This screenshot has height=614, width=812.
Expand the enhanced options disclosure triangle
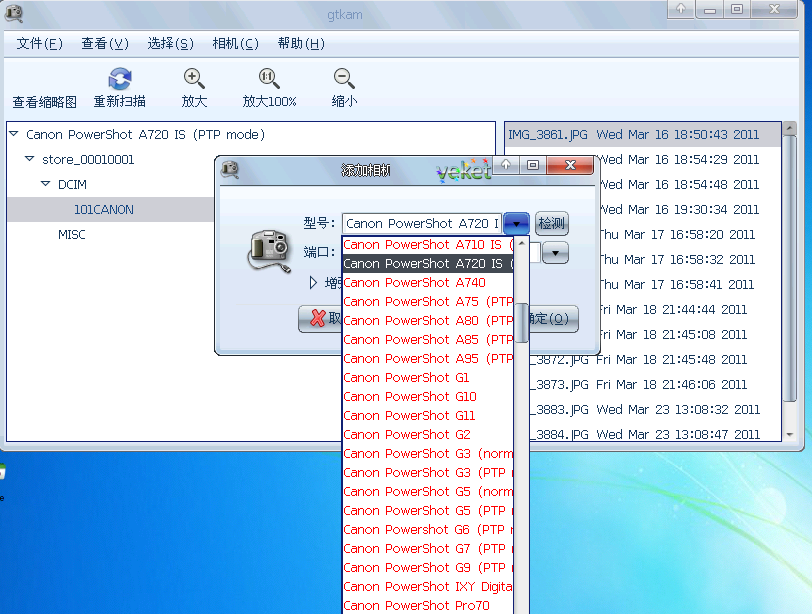click(x=313, y=283)
